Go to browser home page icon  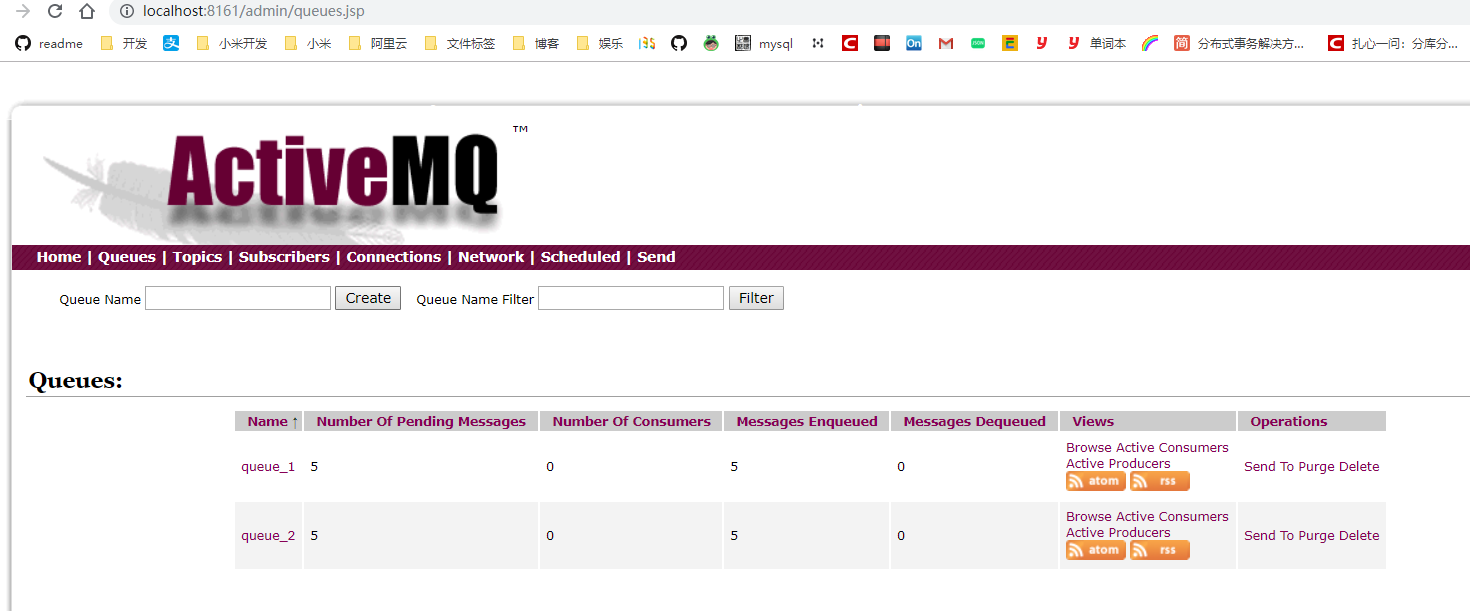[x=87, y=12]
